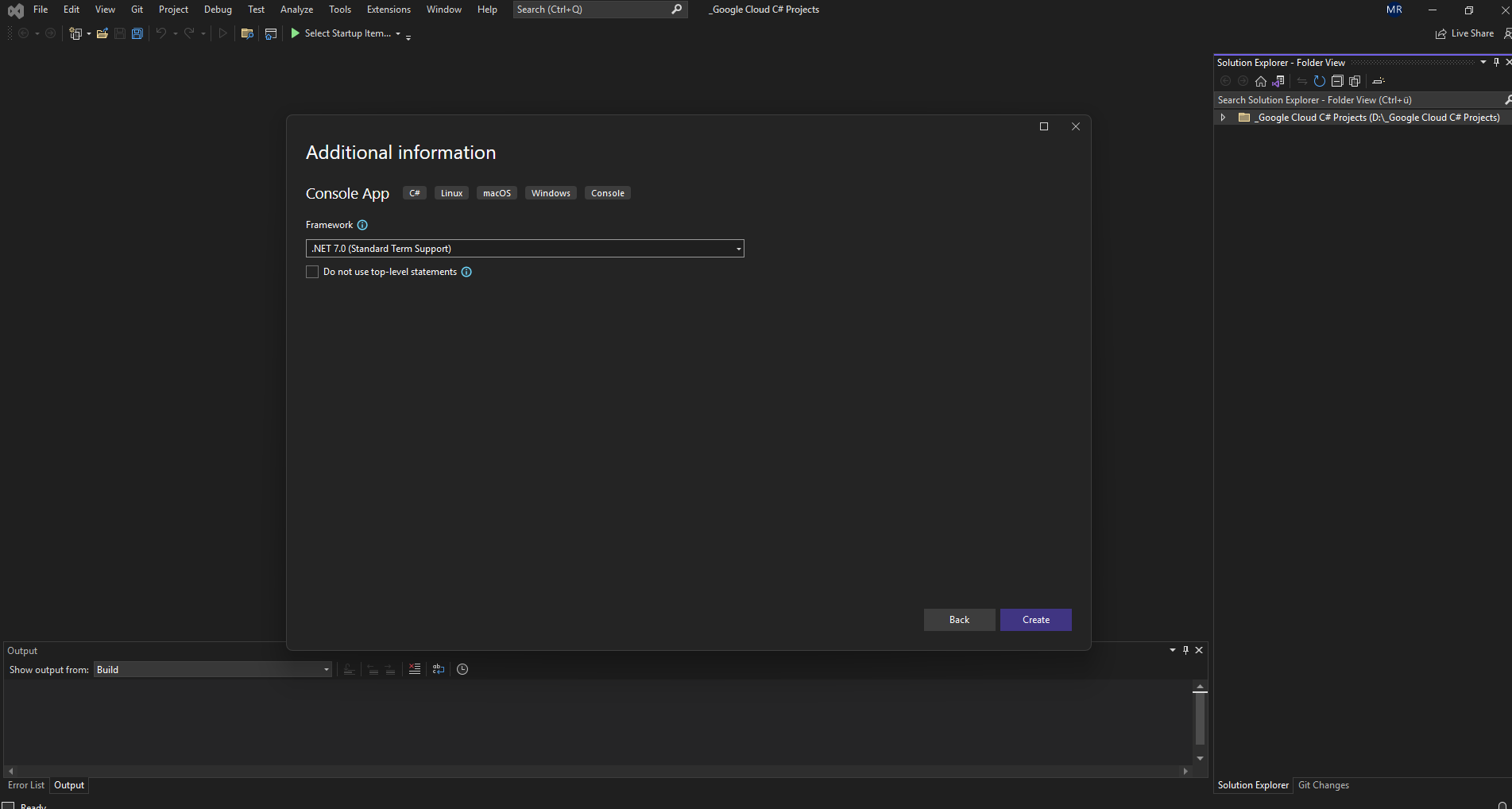Switch to the Error List tab
Viewport: 1512px width, 809px height.
tap(26, 785)
